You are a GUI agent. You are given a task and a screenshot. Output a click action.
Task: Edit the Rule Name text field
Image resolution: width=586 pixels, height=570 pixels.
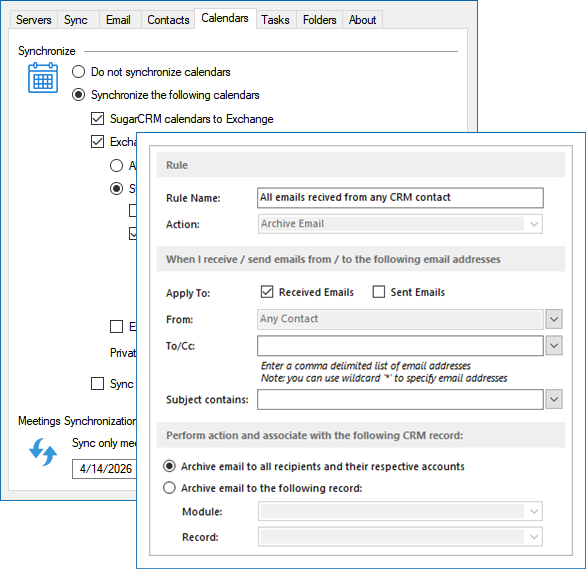[400, 198]
